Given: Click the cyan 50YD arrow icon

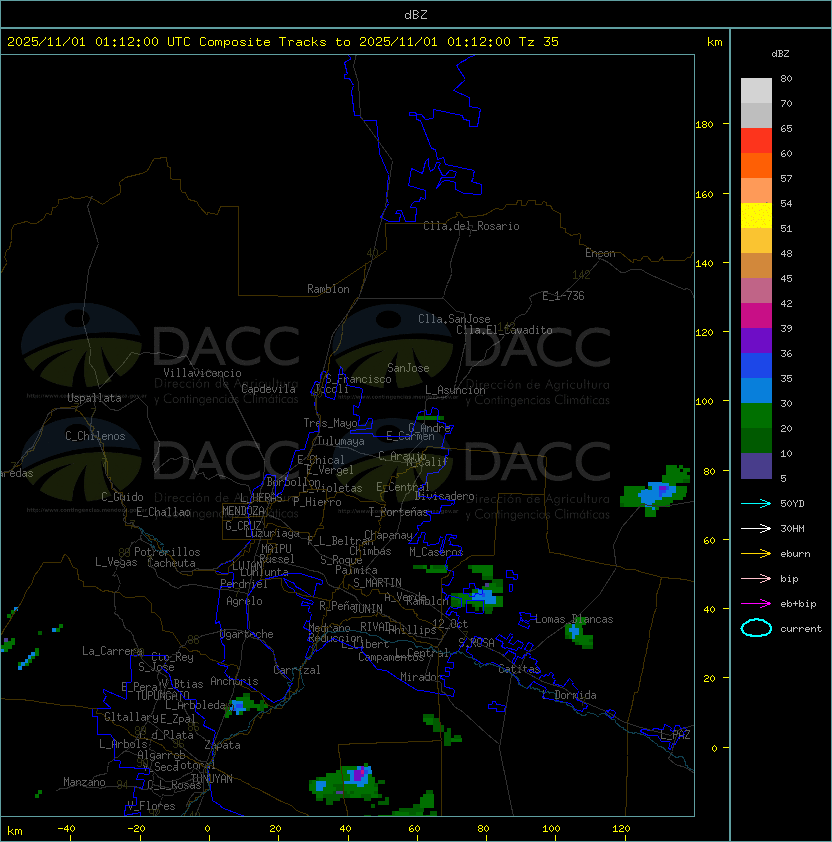Looking at the screenshot, I should point(756,503).
